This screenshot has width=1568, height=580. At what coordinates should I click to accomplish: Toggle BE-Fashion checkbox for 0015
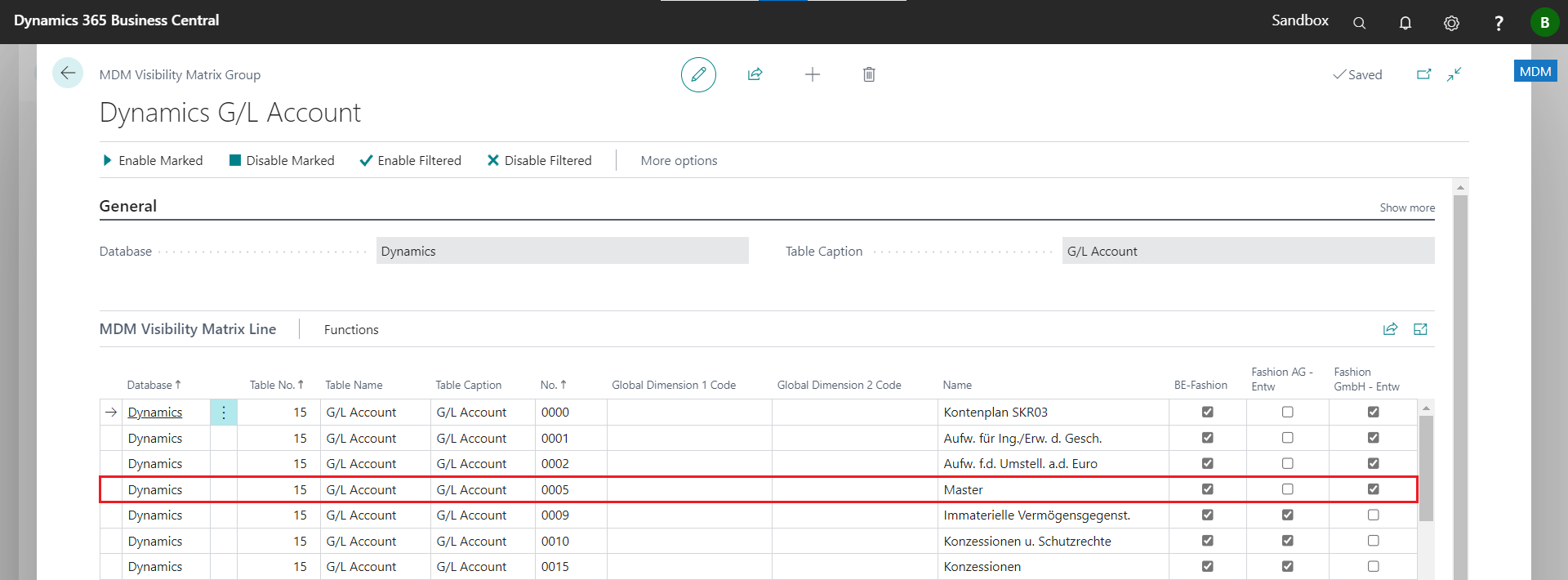point(1207,566)
